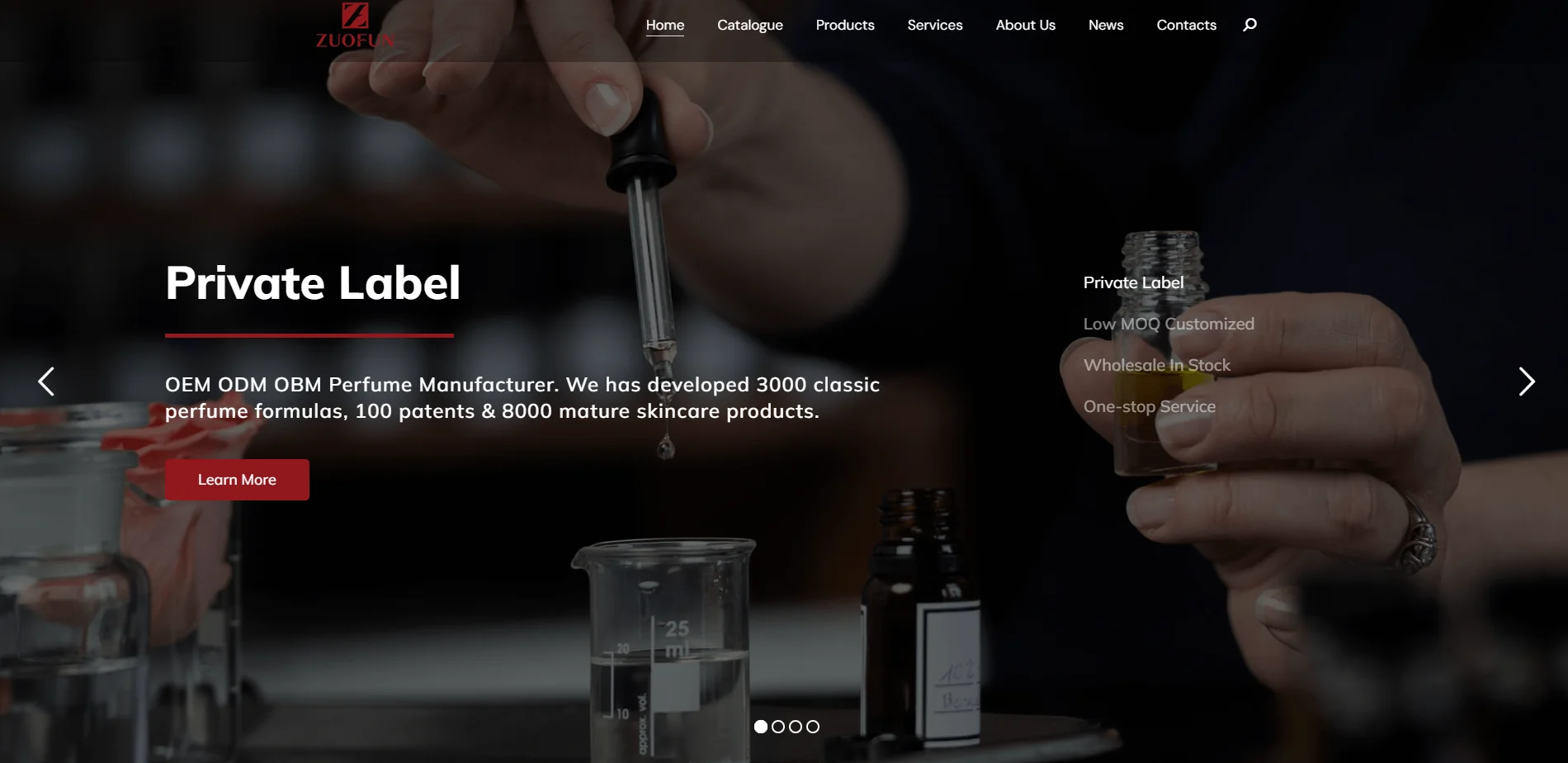Open the Catalogue menu item

coord(750,25)
